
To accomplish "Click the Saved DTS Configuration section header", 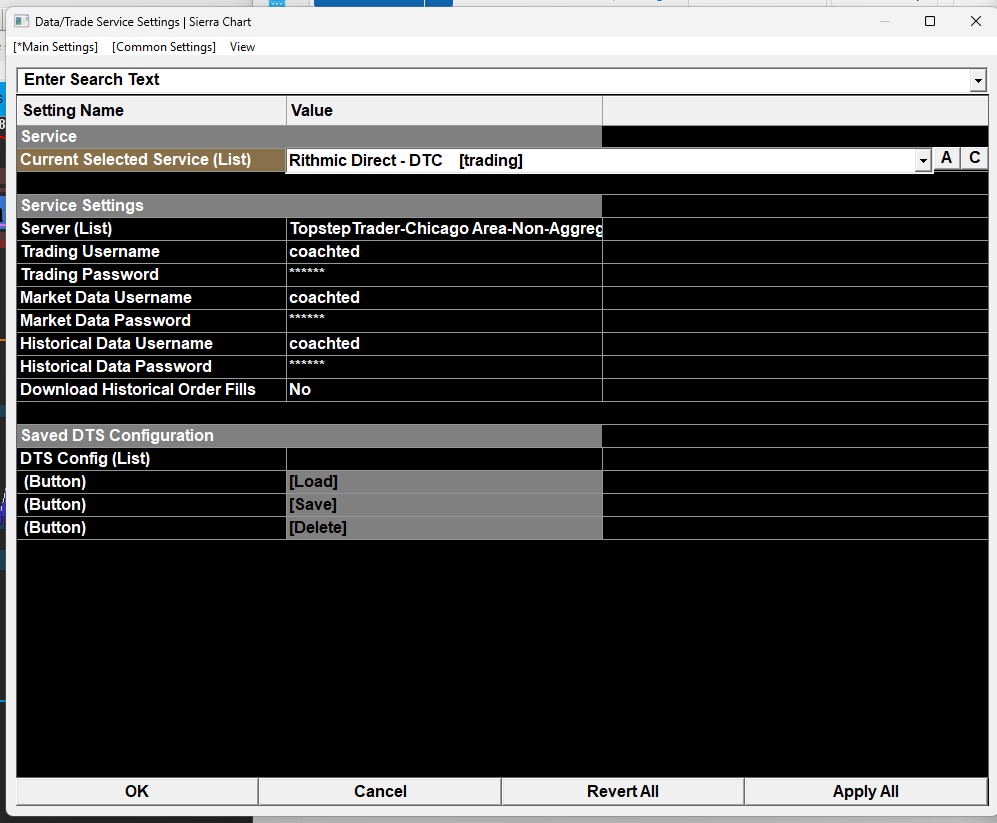I will (309, 436).
